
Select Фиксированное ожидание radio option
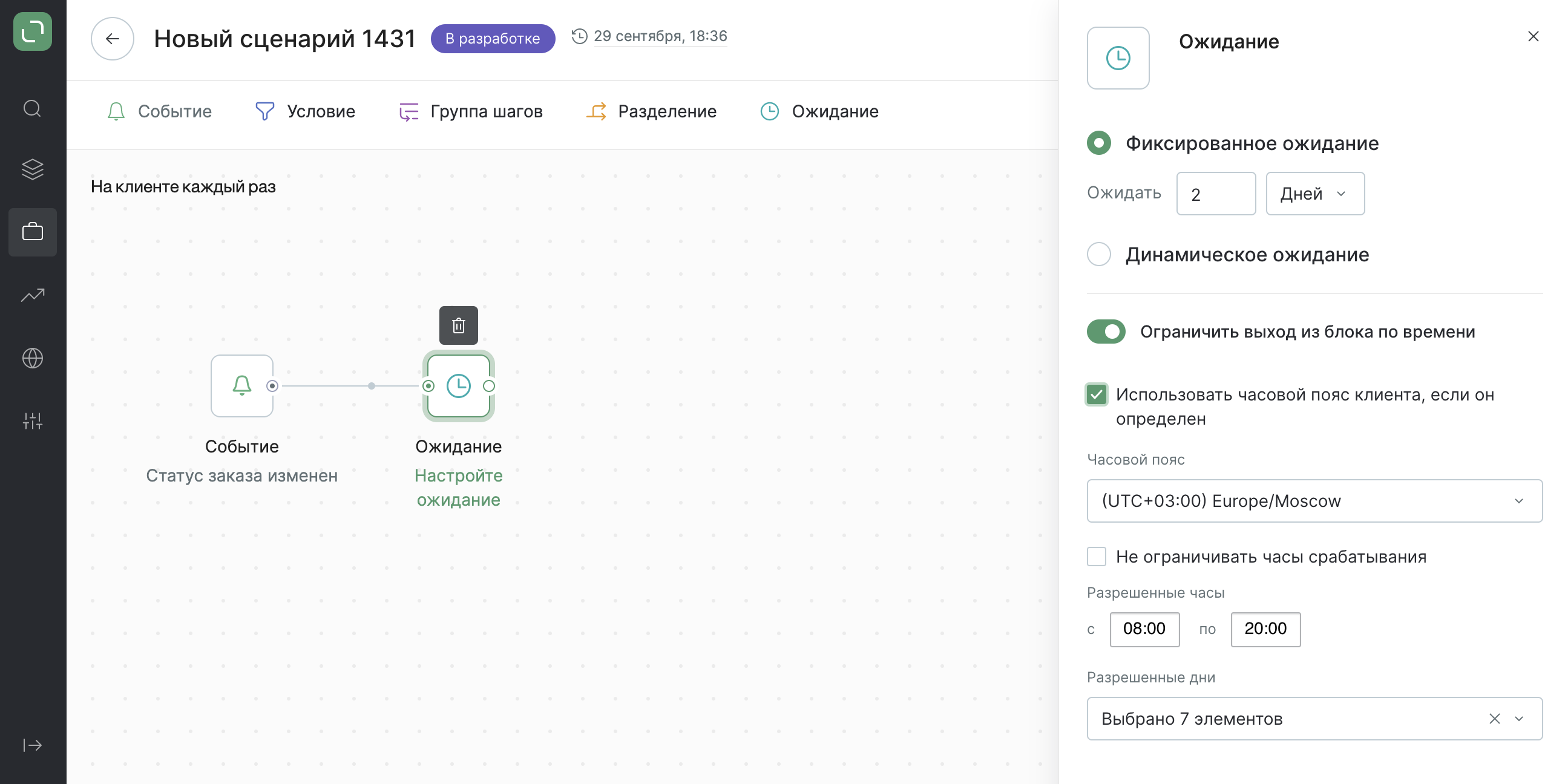coord(1098,143)
